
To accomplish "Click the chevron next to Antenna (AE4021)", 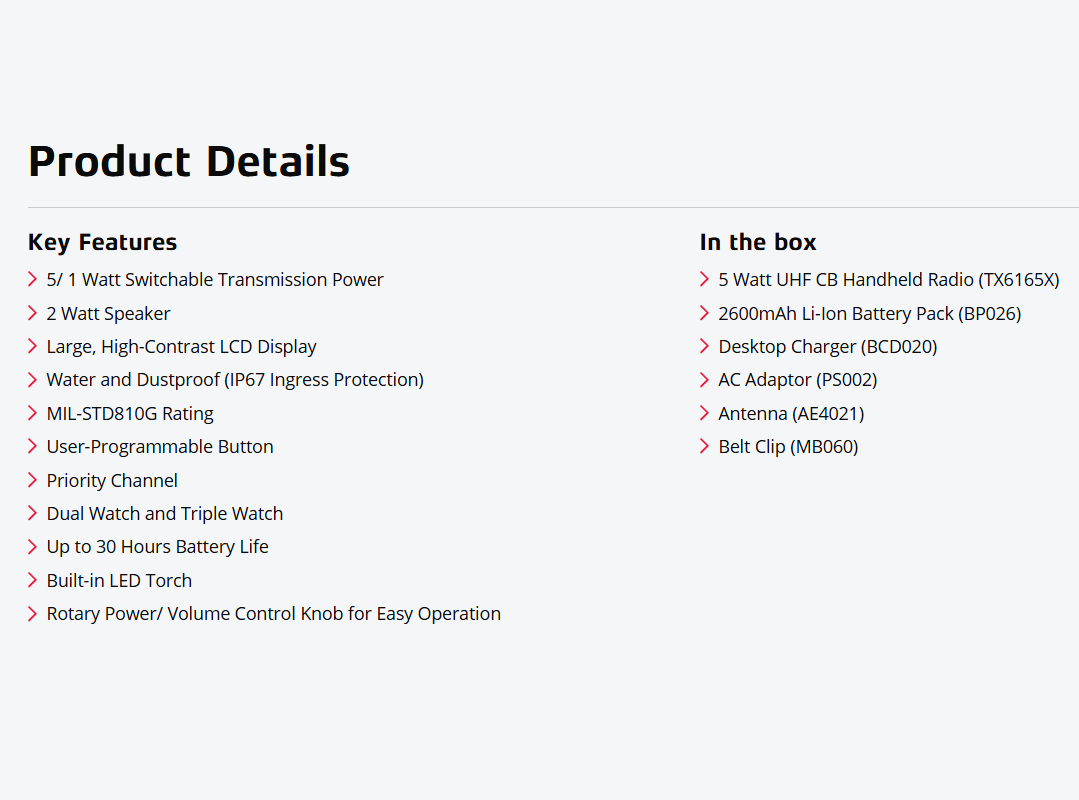I will (x=705, y=413).
